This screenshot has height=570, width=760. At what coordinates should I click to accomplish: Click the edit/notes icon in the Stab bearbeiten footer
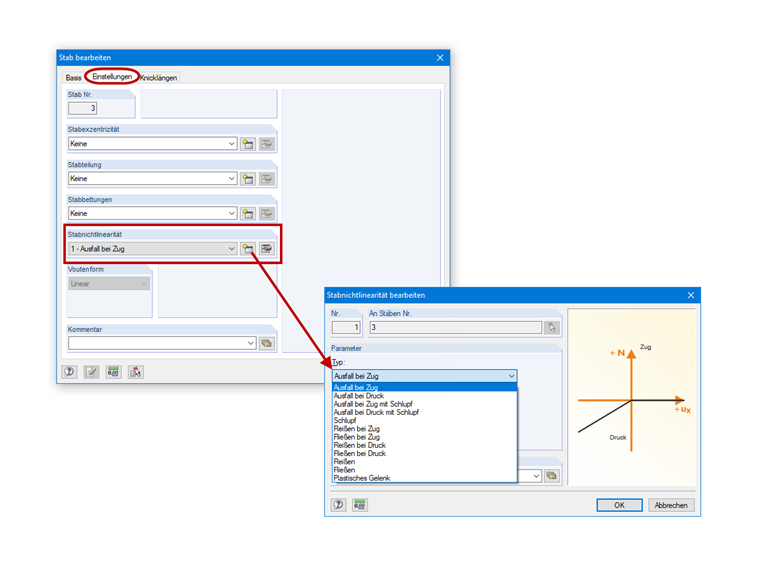91,372
